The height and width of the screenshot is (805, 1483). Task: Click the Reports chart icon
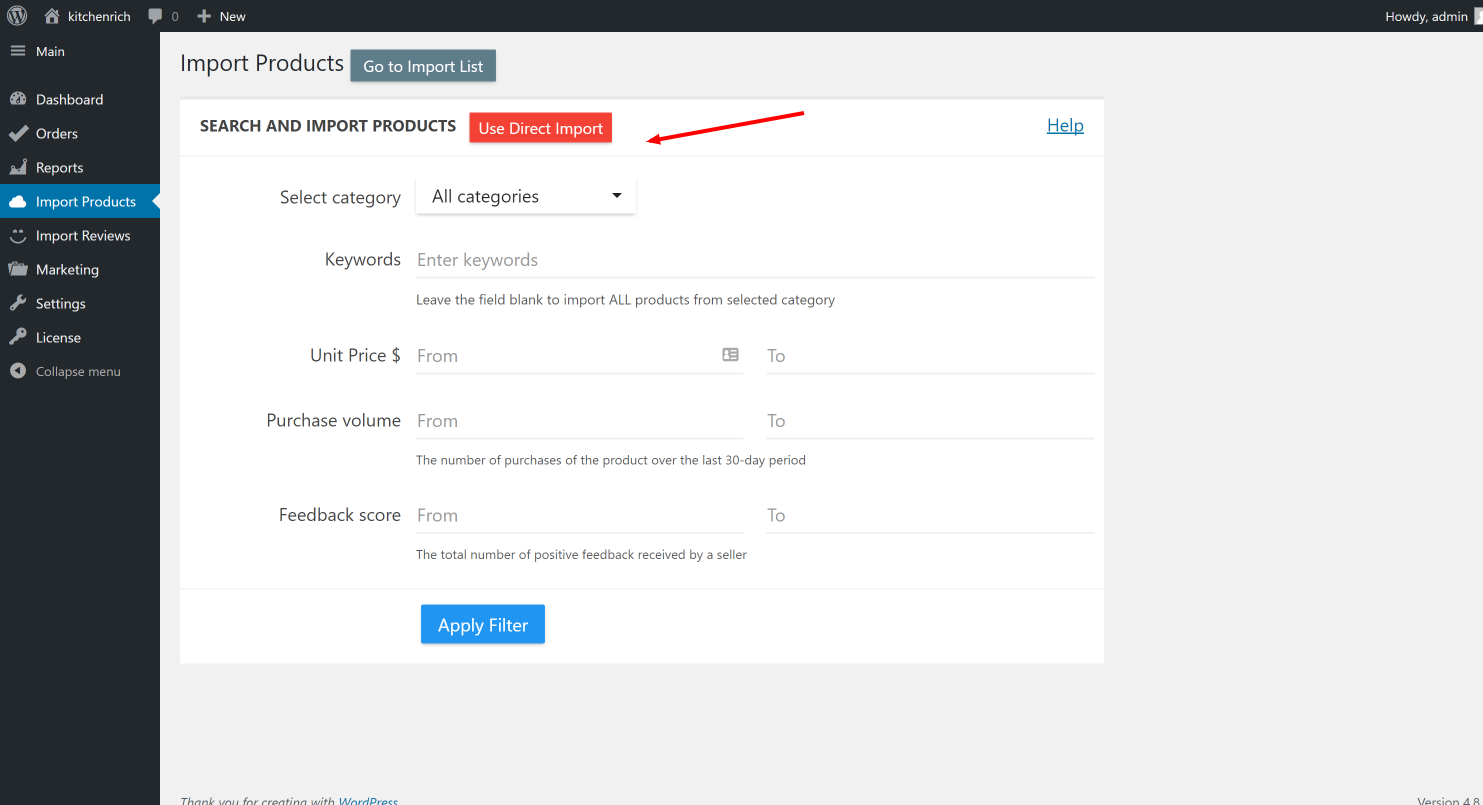(x=18, y=167)
